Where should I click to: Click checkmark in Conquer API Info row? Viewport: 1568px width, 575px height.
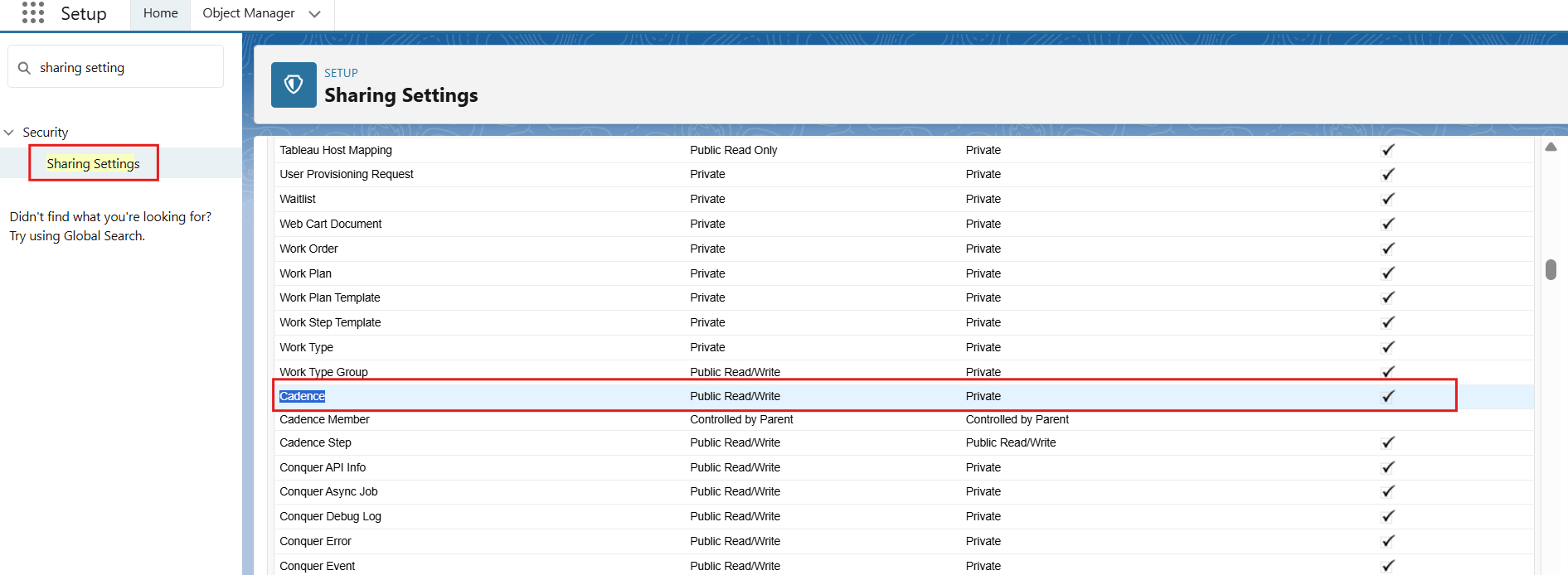click(x=1387, y=467)
